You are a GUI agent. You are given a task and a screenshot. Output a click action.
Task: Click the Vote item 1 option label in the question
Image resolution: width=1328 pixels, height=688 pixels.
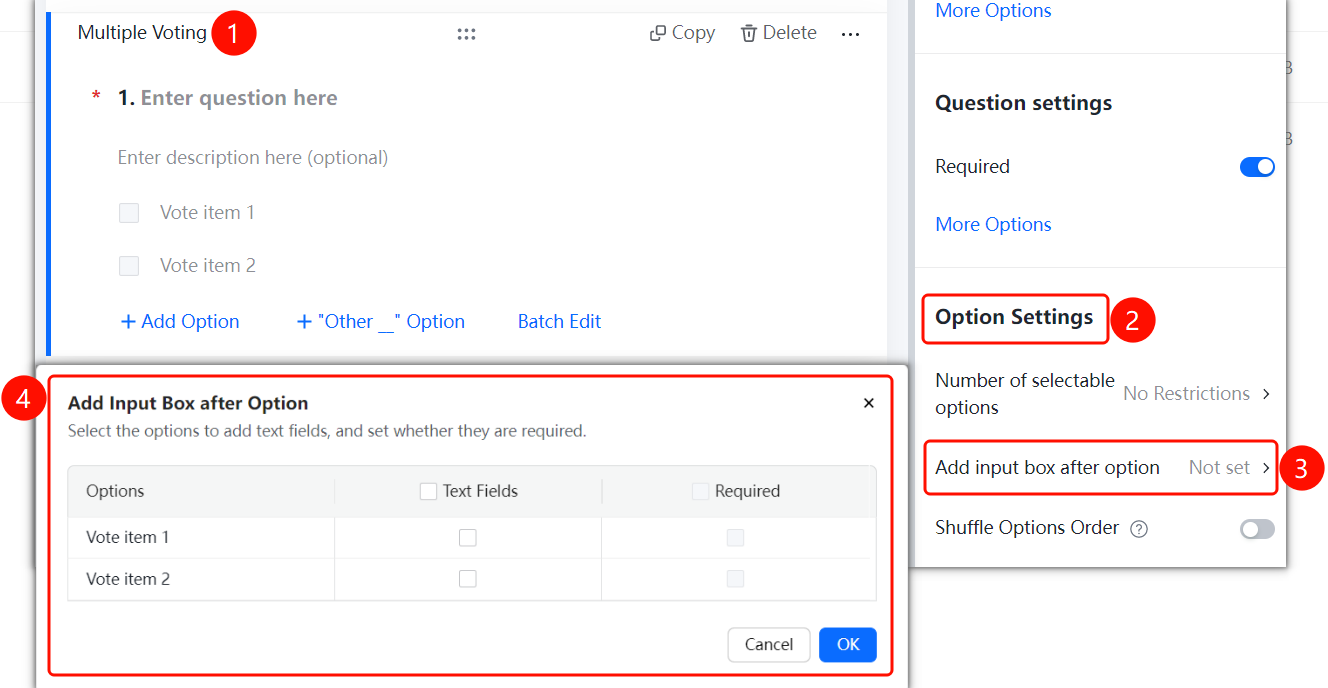click(207, 213)
